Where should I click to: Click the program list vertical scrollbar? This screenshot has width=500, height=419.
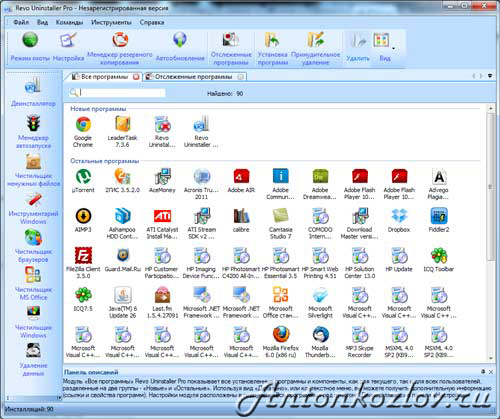pyautogui.click(x=490, y=233)
